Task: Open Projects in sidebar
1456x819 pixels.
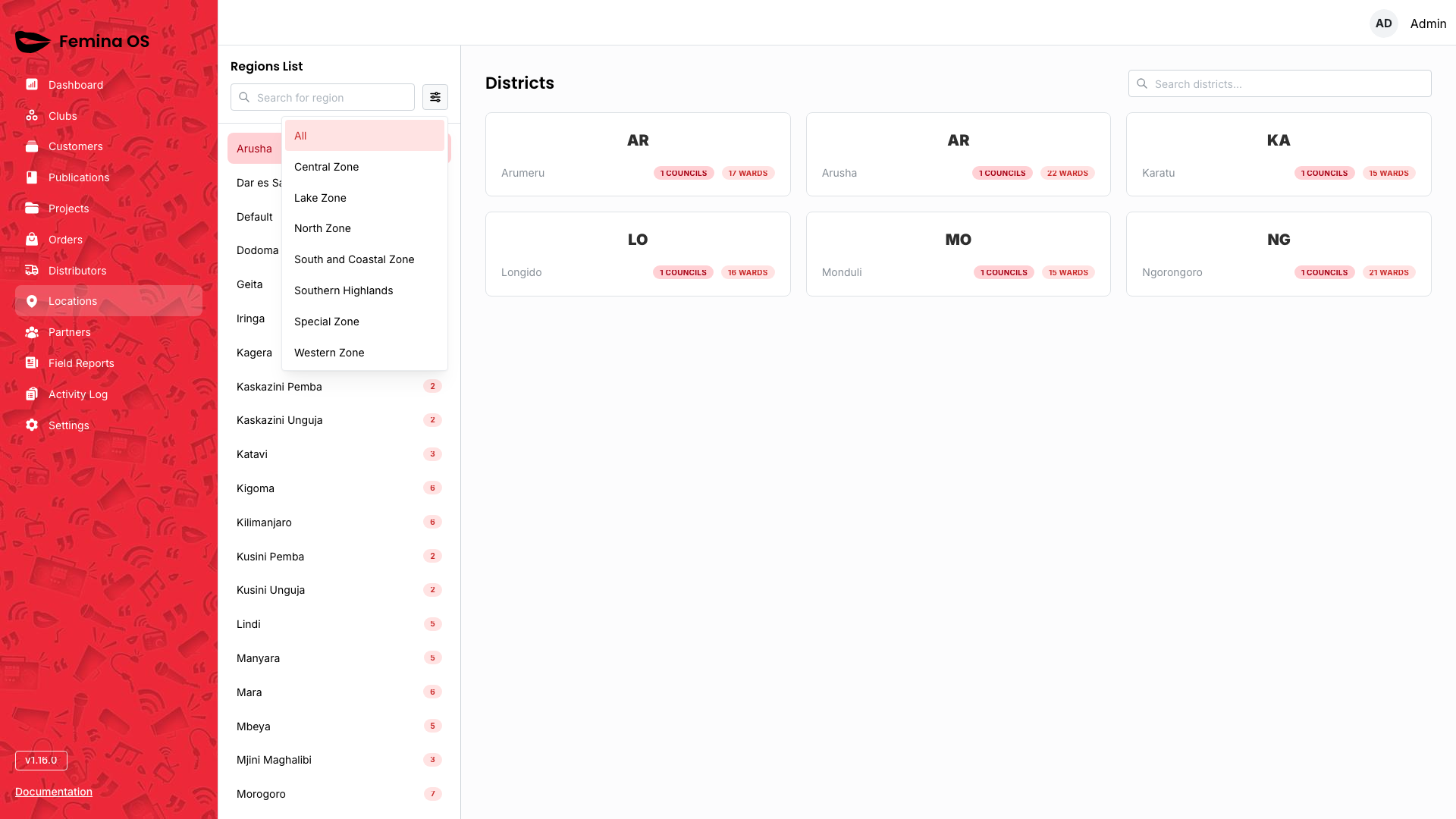Action: [108, 209]
